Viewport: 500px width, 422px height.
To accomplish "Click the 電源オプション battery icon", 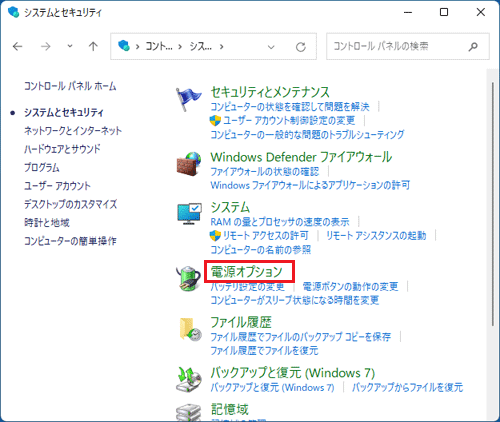I will coord(189,278).
